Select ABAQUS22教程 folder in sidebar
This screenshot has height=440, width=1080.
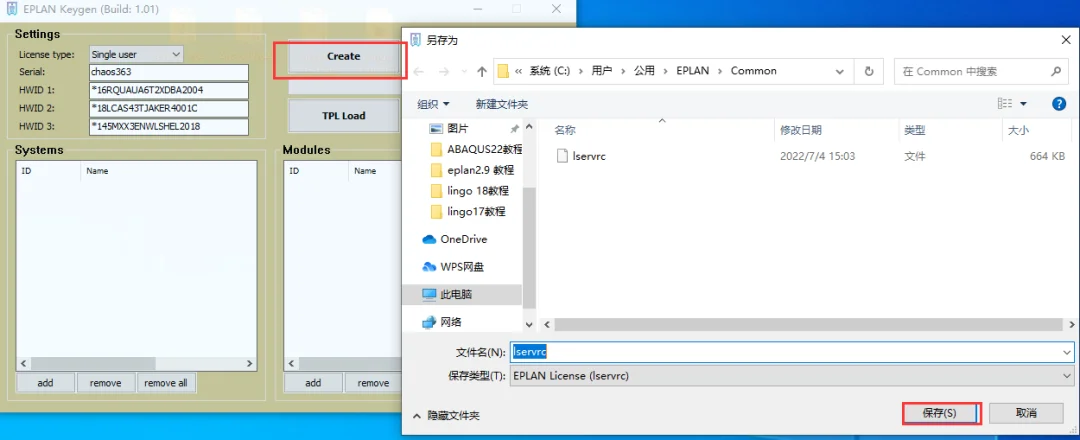(484, 149)
